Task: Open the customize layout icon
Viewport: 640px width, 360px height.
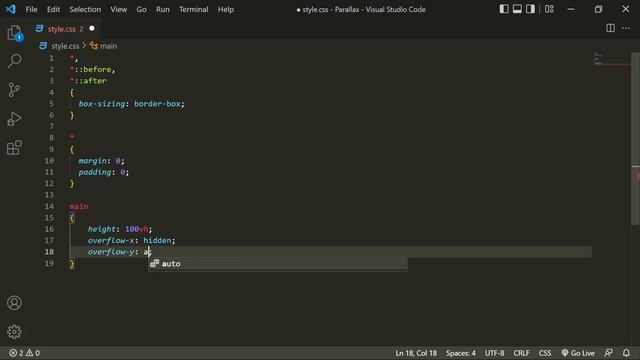Action: tap(549, 9)
